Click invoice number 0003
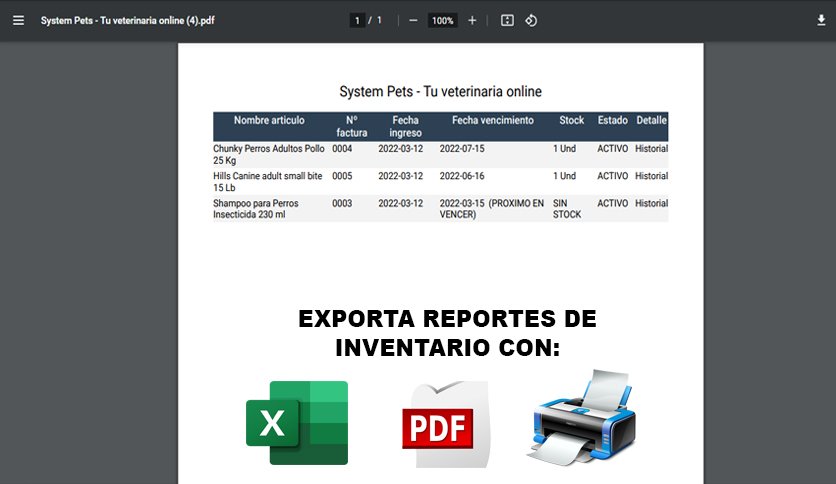The height and width of the screenshot is (484, 836). 342,203
